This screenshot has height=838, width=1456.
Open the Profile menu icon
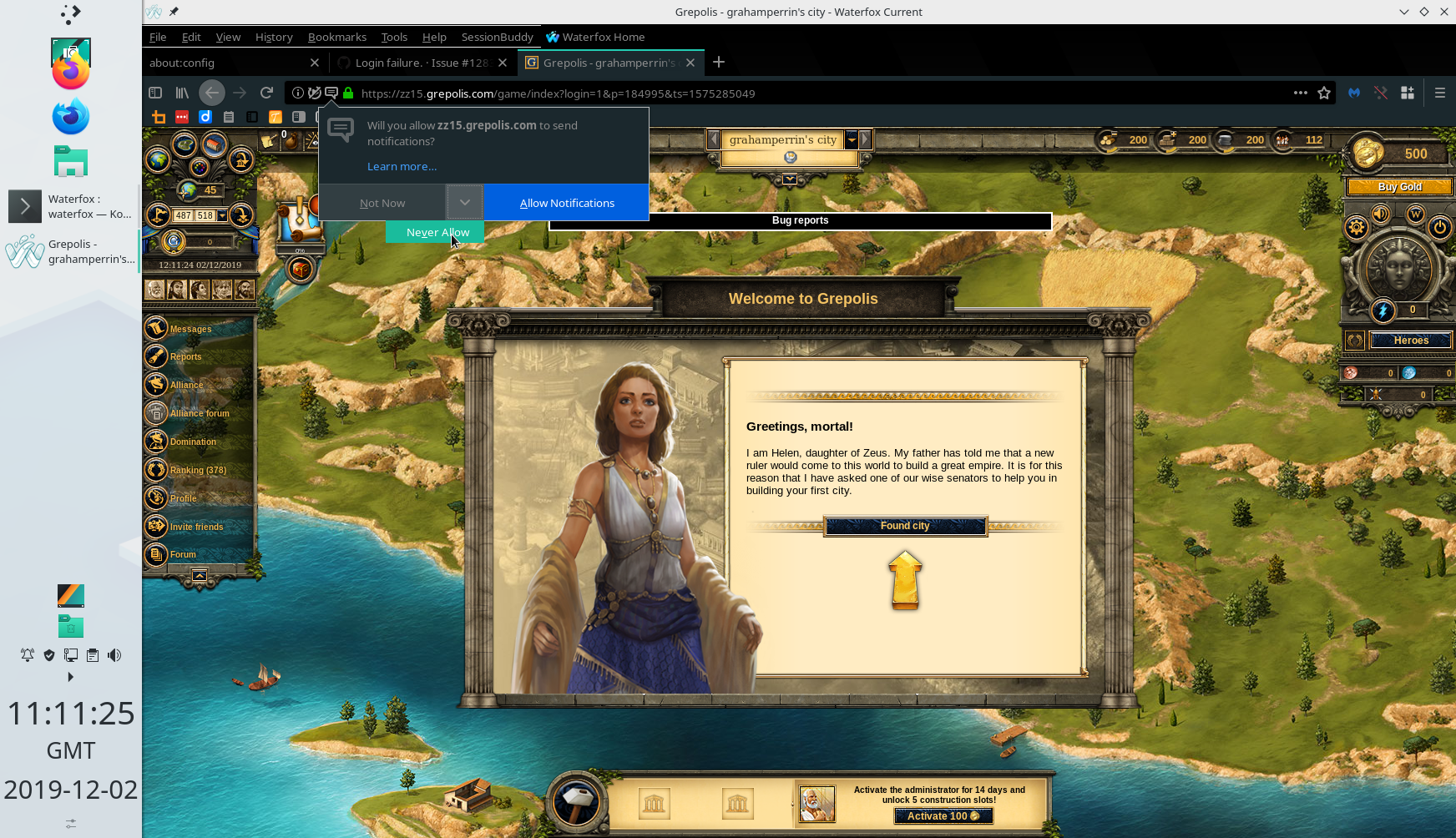click(x=156, y=497)
